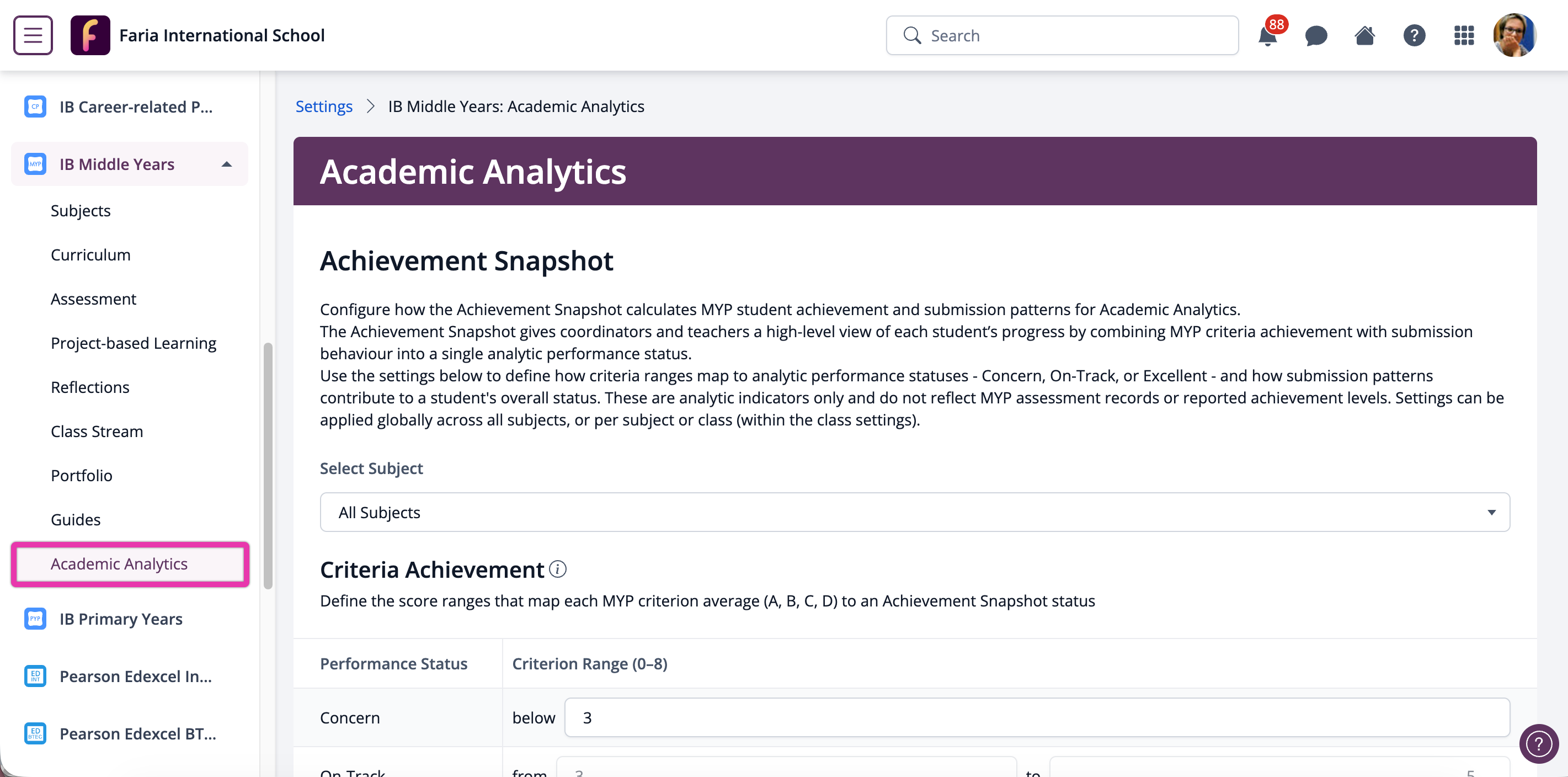Open the floating help button bottom right
Image resolution: width=1568 pixels, height=777 pixels.
[1539, 743]
